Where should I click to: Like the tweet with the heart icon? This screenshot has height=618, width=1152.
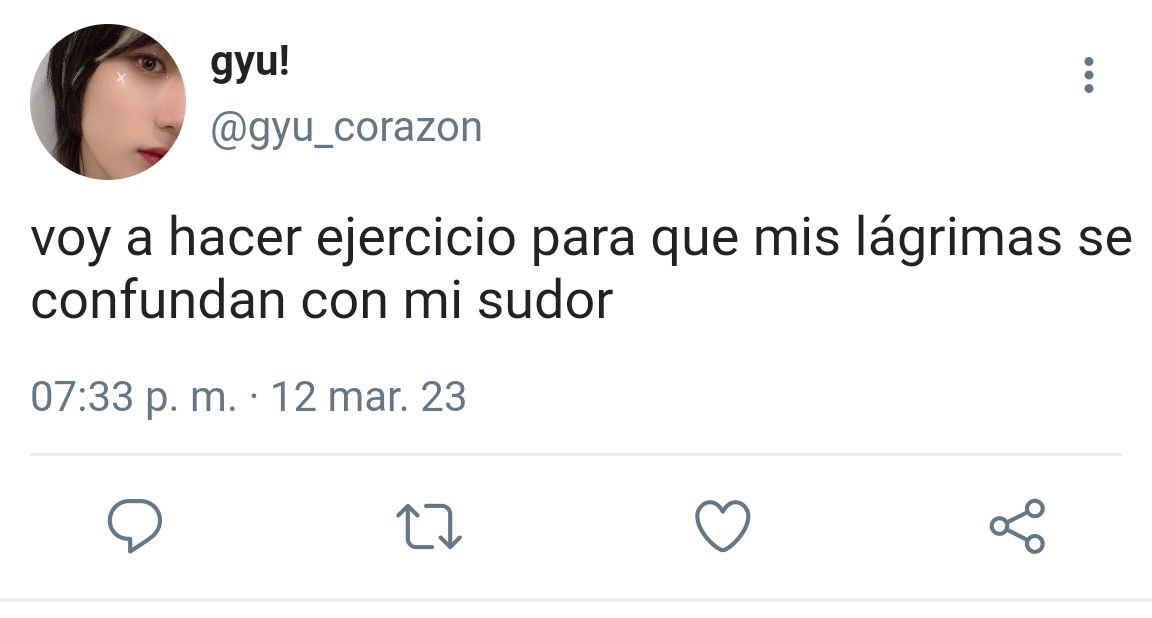(723, 525)
